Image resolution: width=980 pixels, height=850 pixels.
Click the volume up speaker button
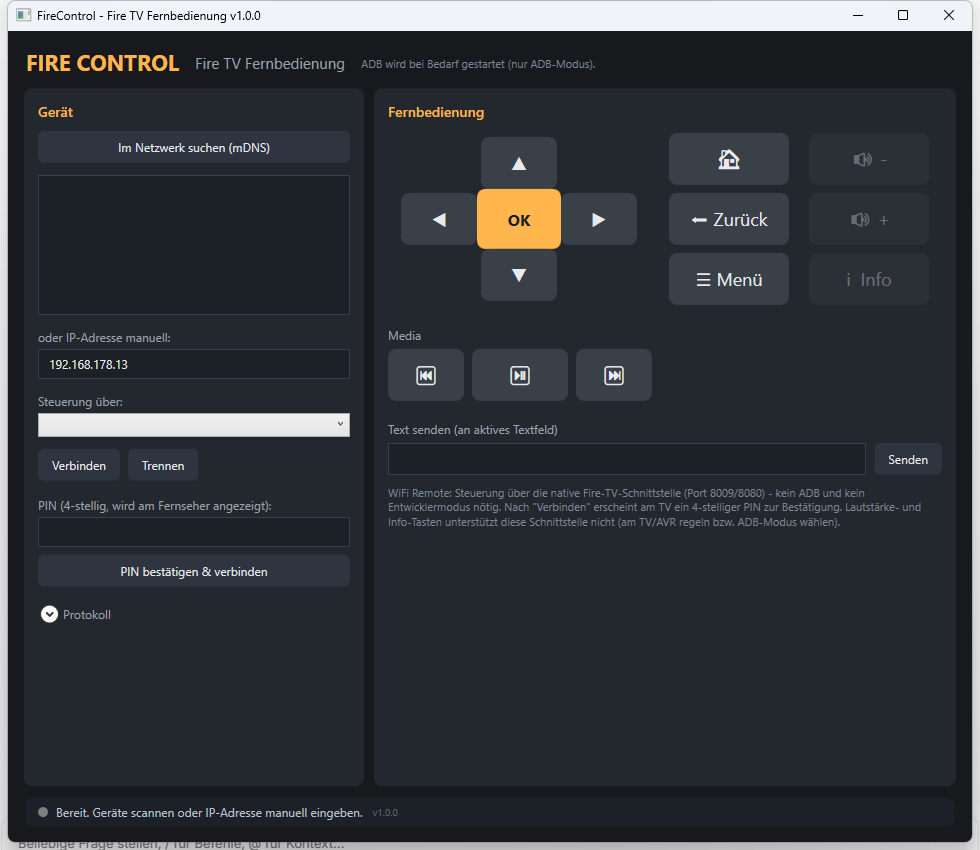point(869,219)
